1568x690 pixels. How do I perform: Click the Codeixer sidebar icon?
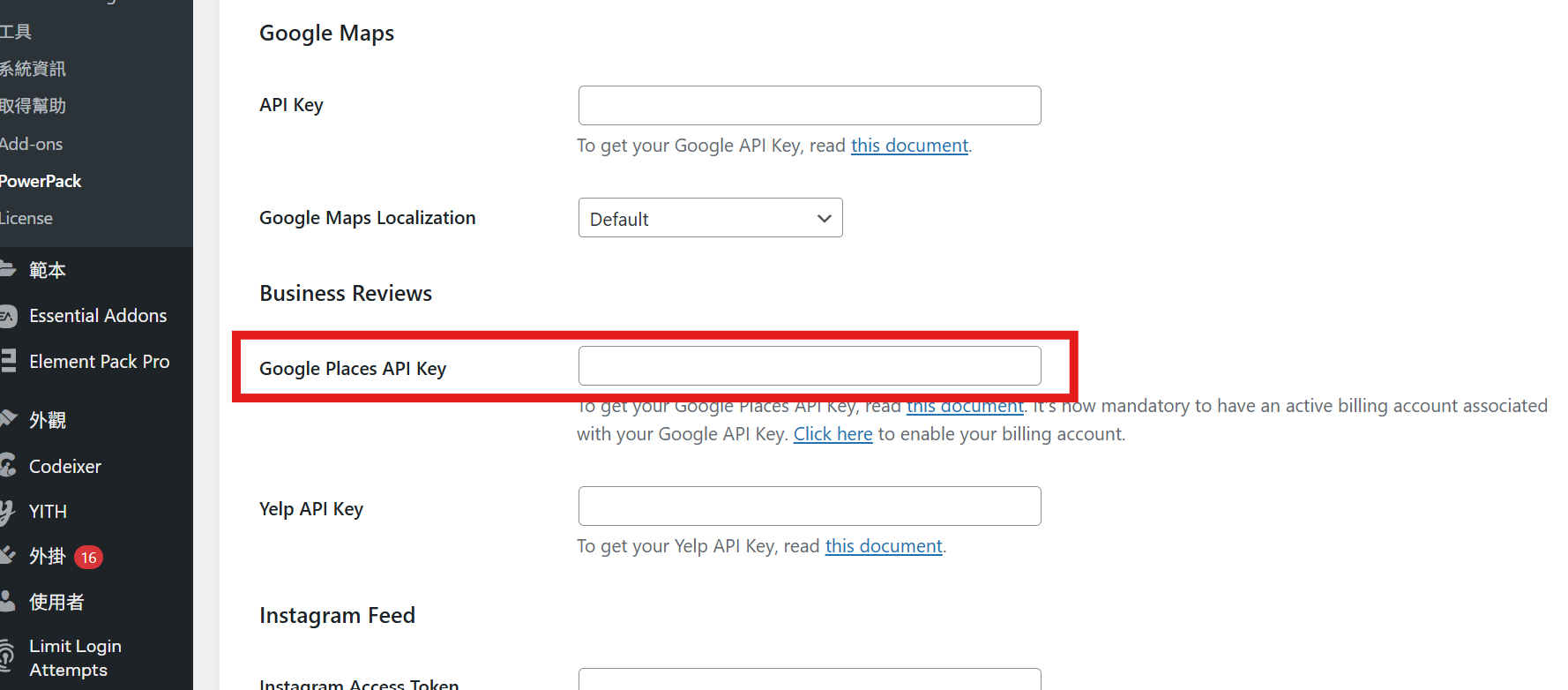point(7,466)
